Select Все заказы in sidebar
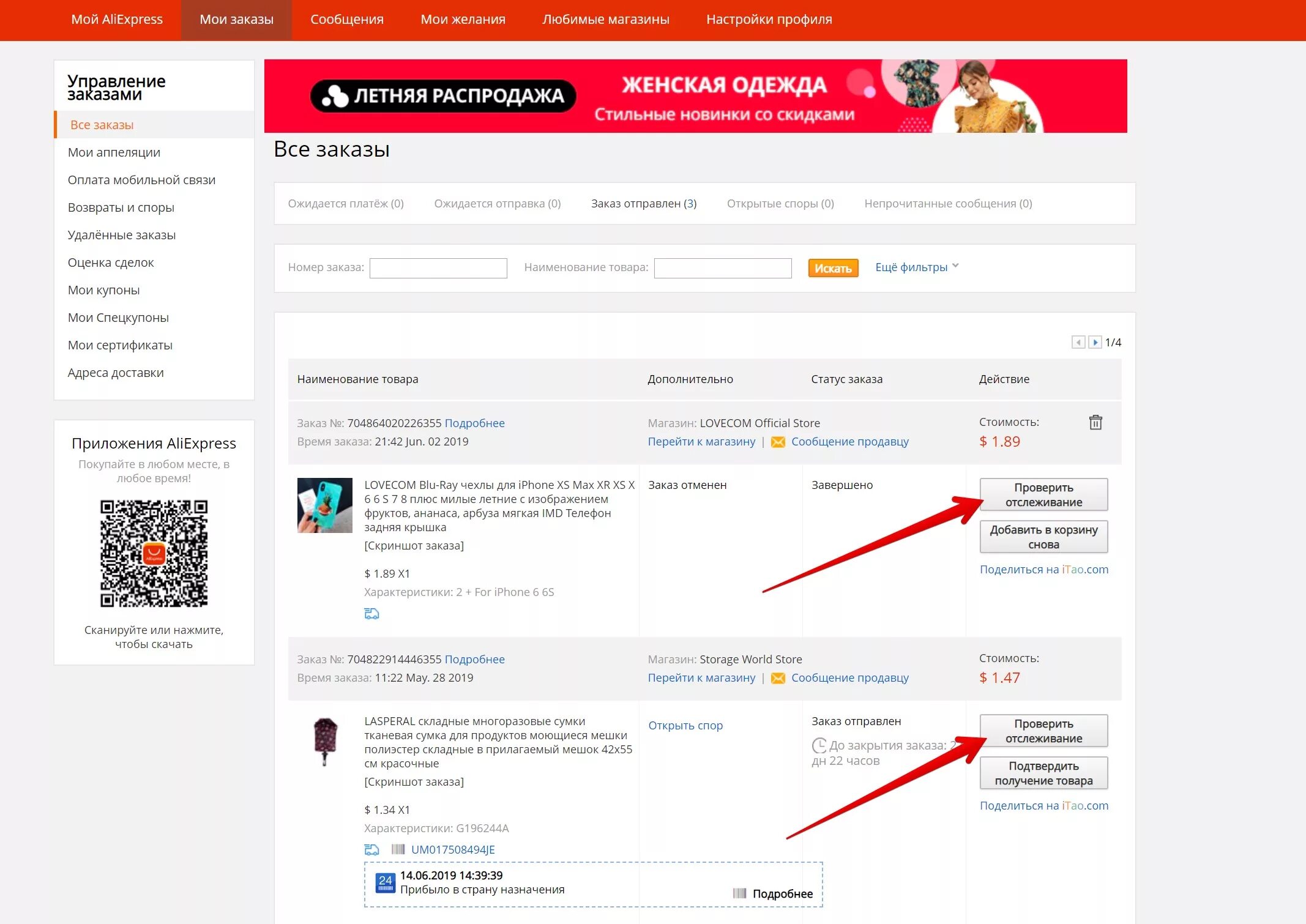Viewport: 1306px width, 924px height. [154, 125]
